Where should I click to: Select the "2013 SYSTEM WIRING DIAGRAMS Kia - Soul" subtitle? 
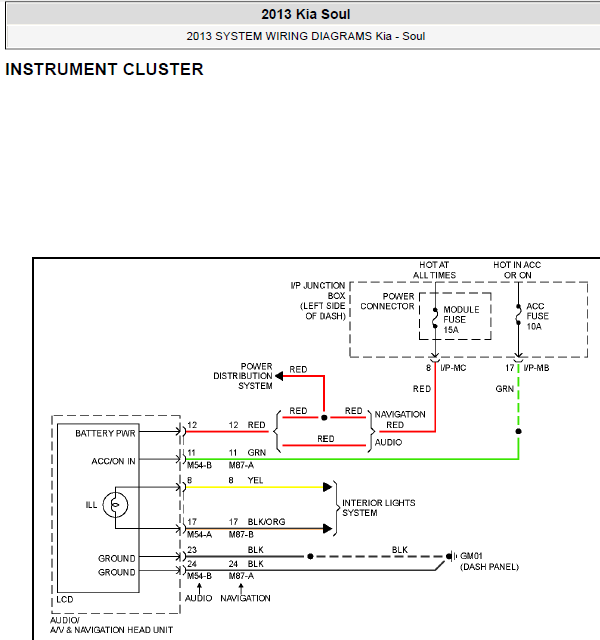click(x=306, y=36)
